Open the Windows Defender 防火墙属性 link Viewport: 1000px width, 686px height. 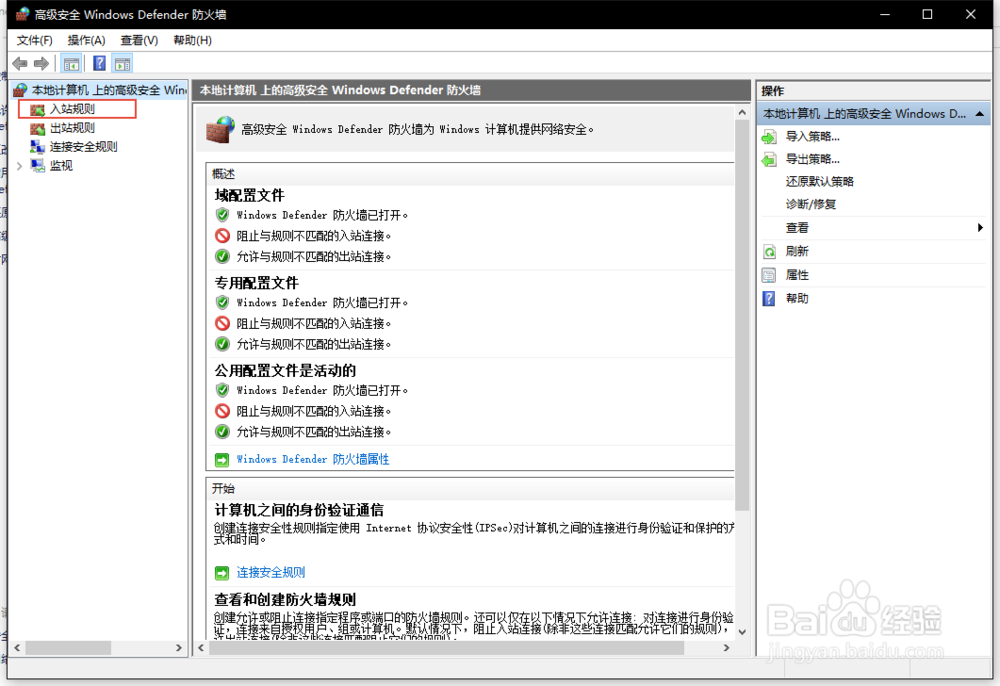[x=312, y=459]
